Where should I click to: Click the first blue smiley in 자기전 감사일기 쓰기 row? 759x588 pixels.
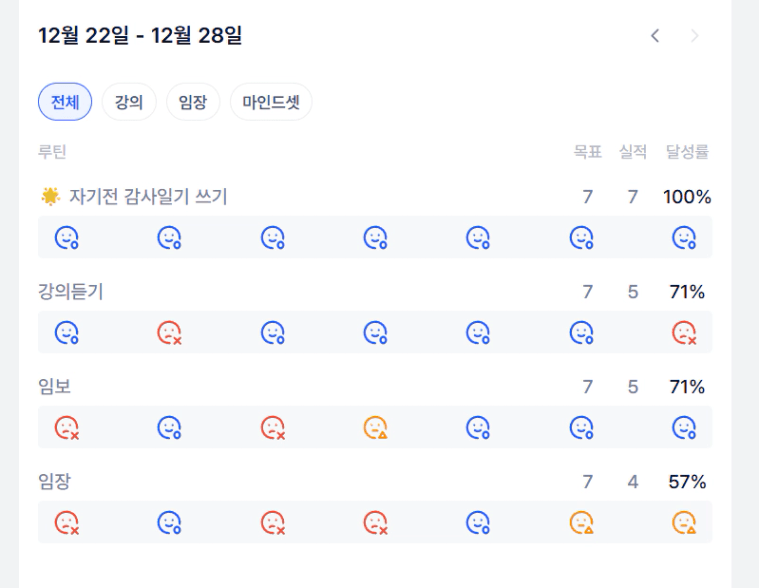click(x=67, y=238)
